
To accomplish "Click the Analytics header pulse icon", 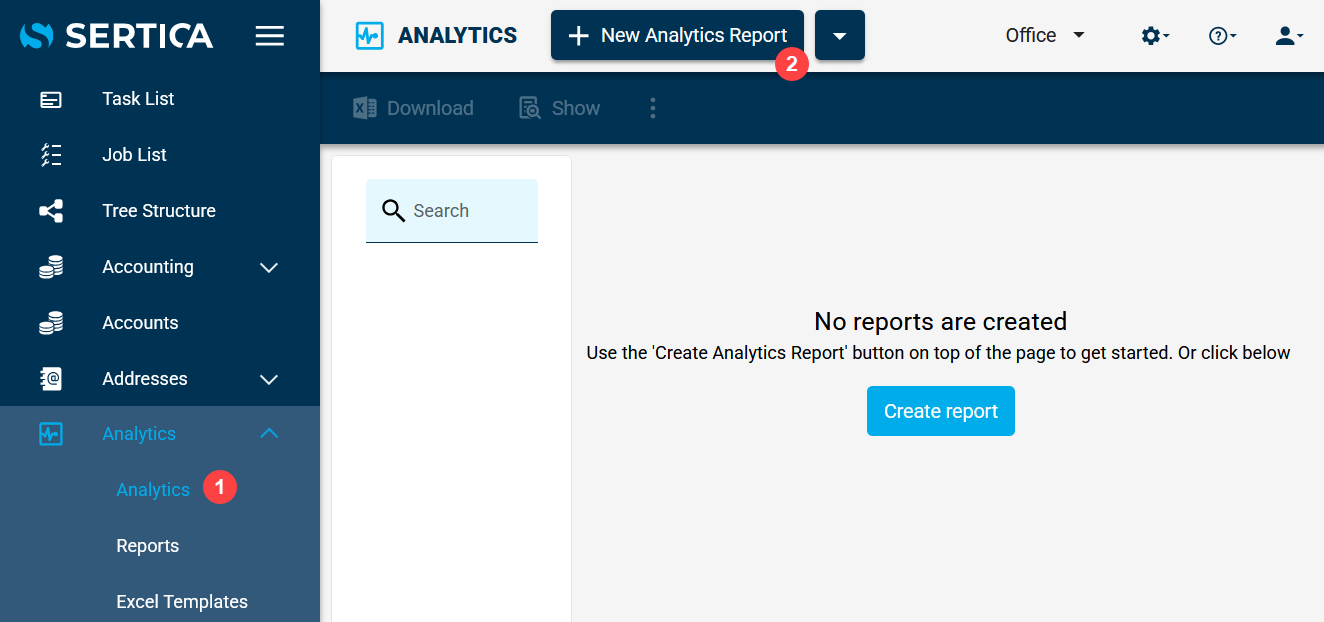I will coord(369,36).
